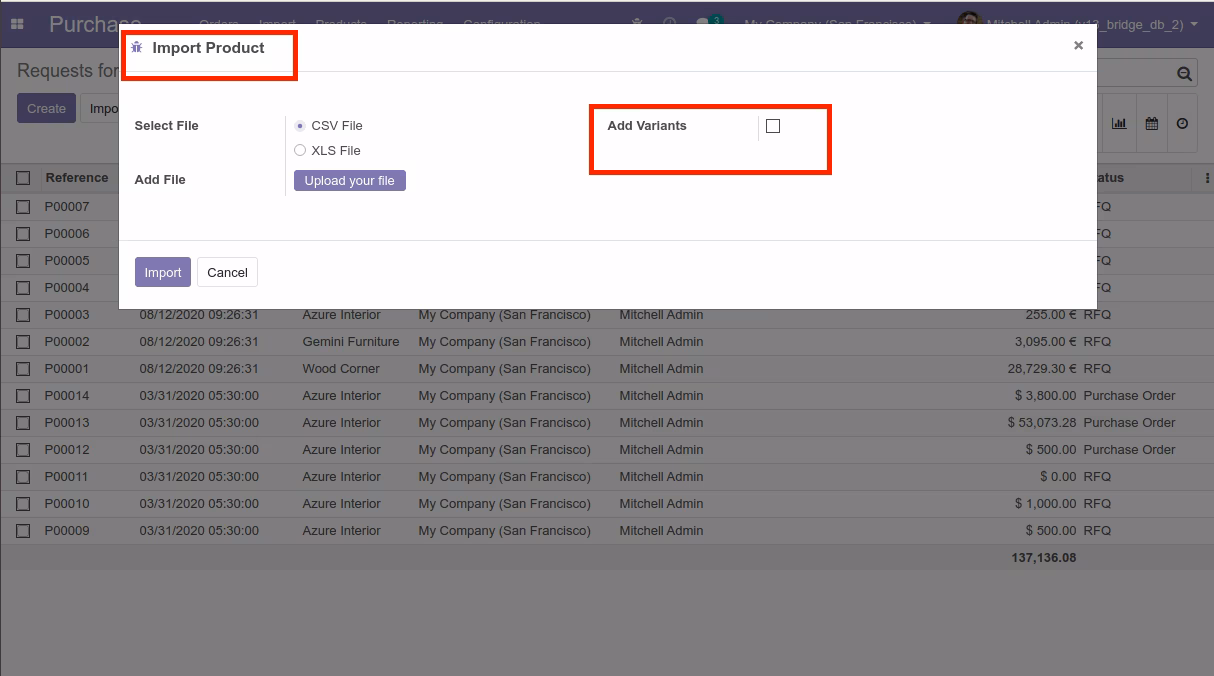Open the My Company (San Francisco) dropdown
This screenshot has width=1214, height=676.
click(837, 23)
